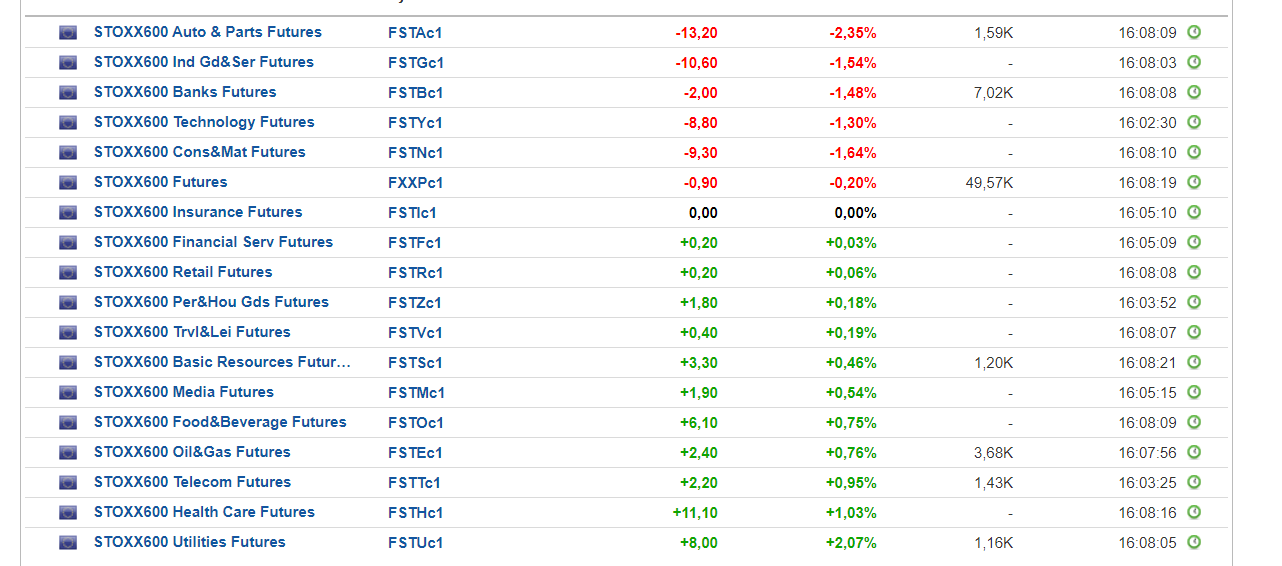Image resolution: width=1282 pixels, height=566 pixels.
Task: Select the FSTUc1 symbol in the Utilities row
Action: pos(415,543)
